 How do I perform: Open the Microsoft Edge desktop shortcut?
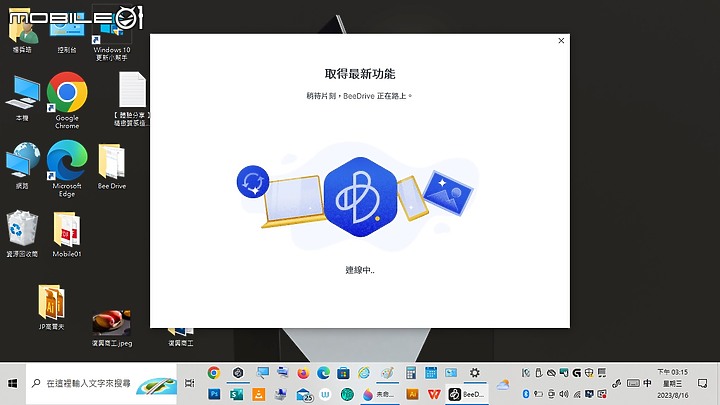click(x=67, y=169)
